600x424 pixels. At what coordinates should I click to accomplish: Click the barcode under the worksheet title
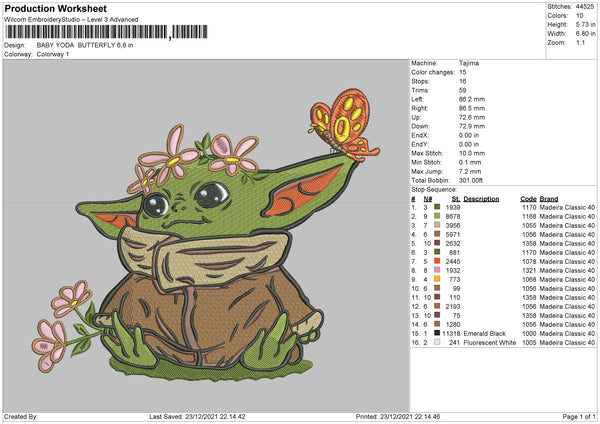click(x=106, y=32)
